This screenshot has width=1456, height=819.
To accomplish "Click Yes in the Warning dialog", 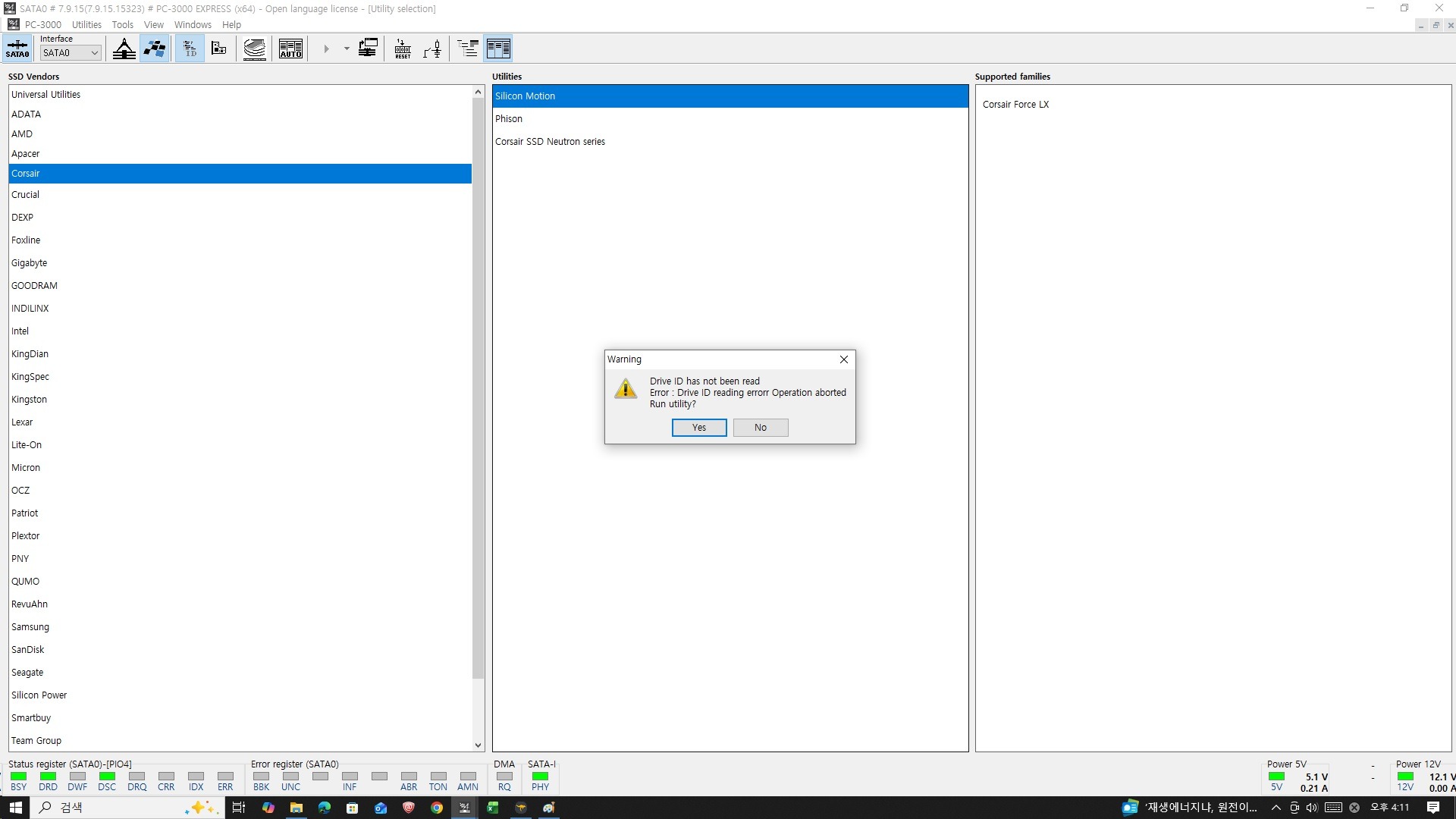I will pyautogui.click(x=699, y=428).
